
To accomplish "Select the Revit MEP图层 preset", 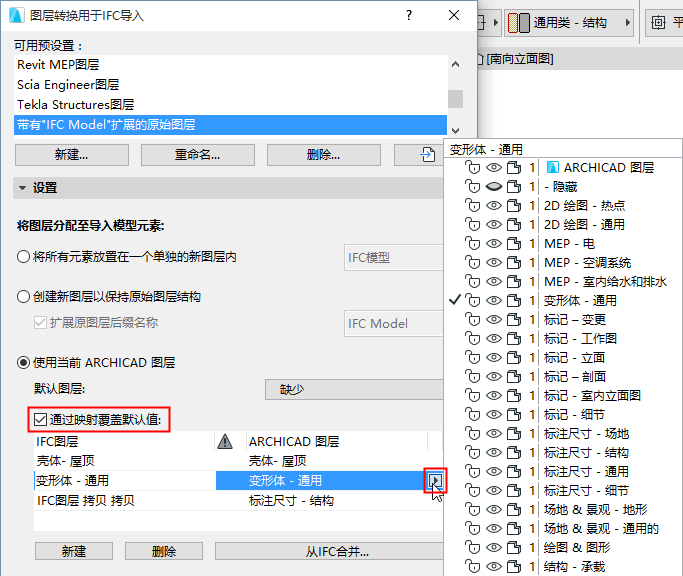I will coord(230,65).
